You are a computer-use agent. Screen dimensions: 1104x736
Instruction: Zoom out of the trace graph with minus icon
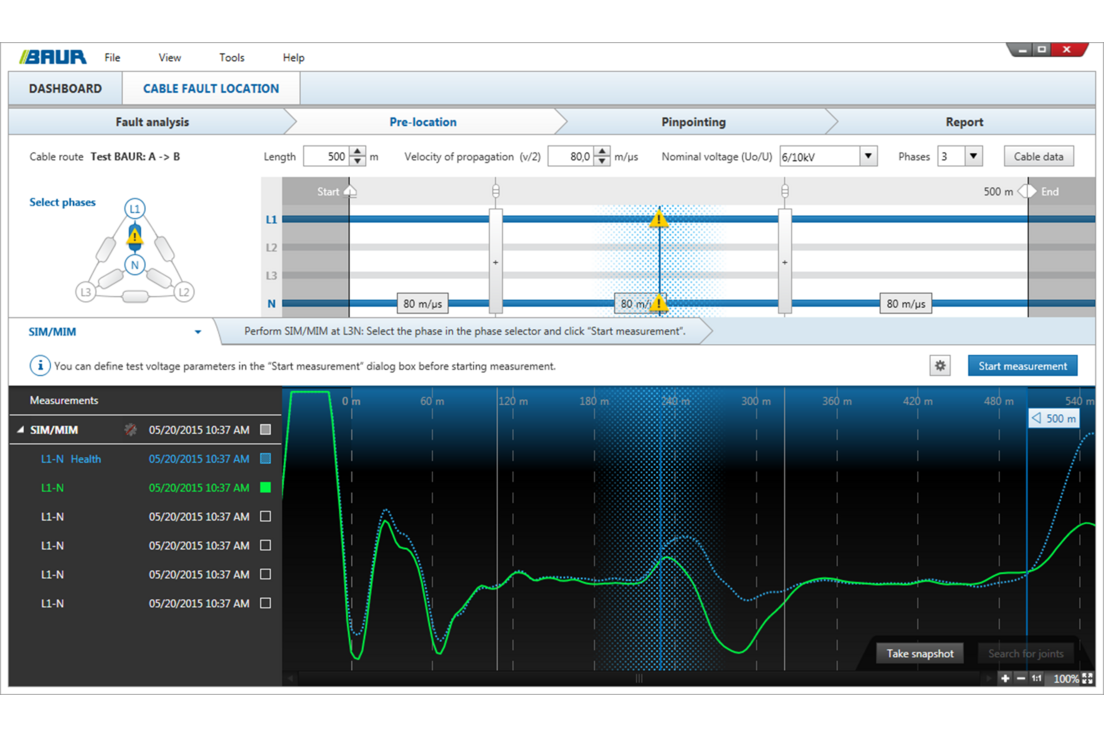pyautogui.click(x=1021, y=678)
